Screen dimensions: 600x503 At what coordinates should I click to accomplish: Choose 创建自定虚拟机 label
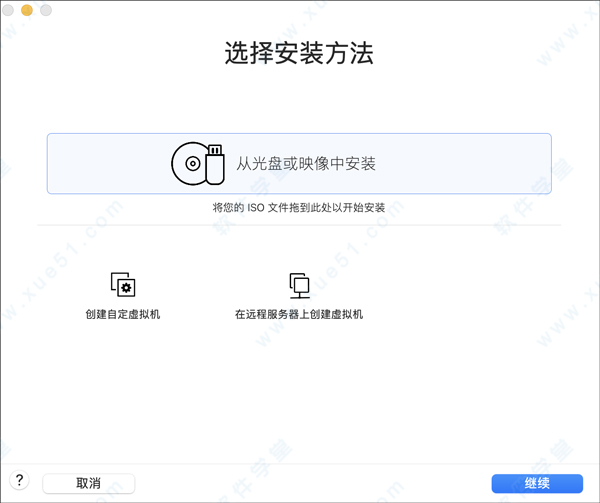point(123,314)
